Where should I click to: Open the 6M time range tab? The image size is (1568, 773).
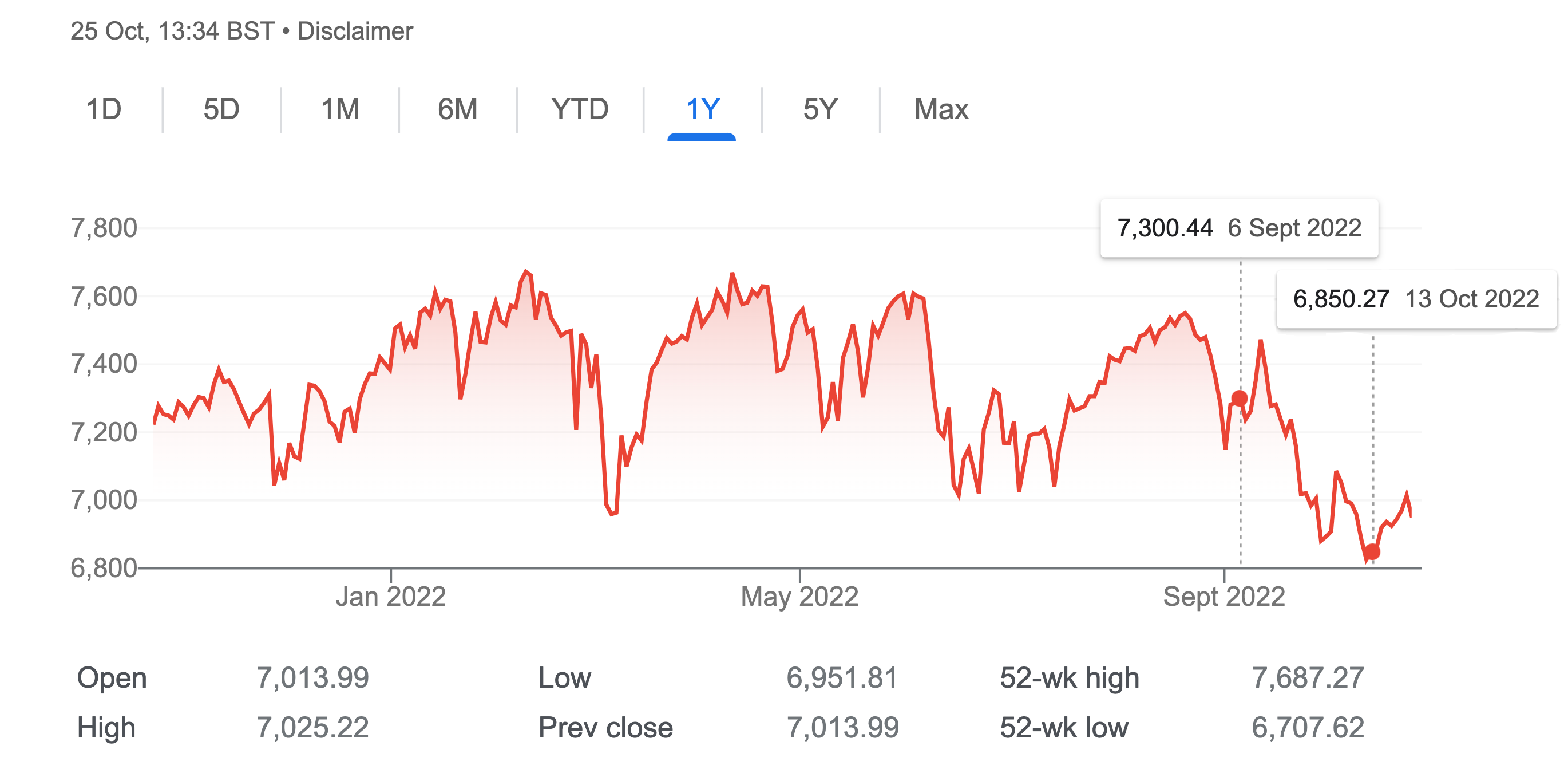point(457,109)
